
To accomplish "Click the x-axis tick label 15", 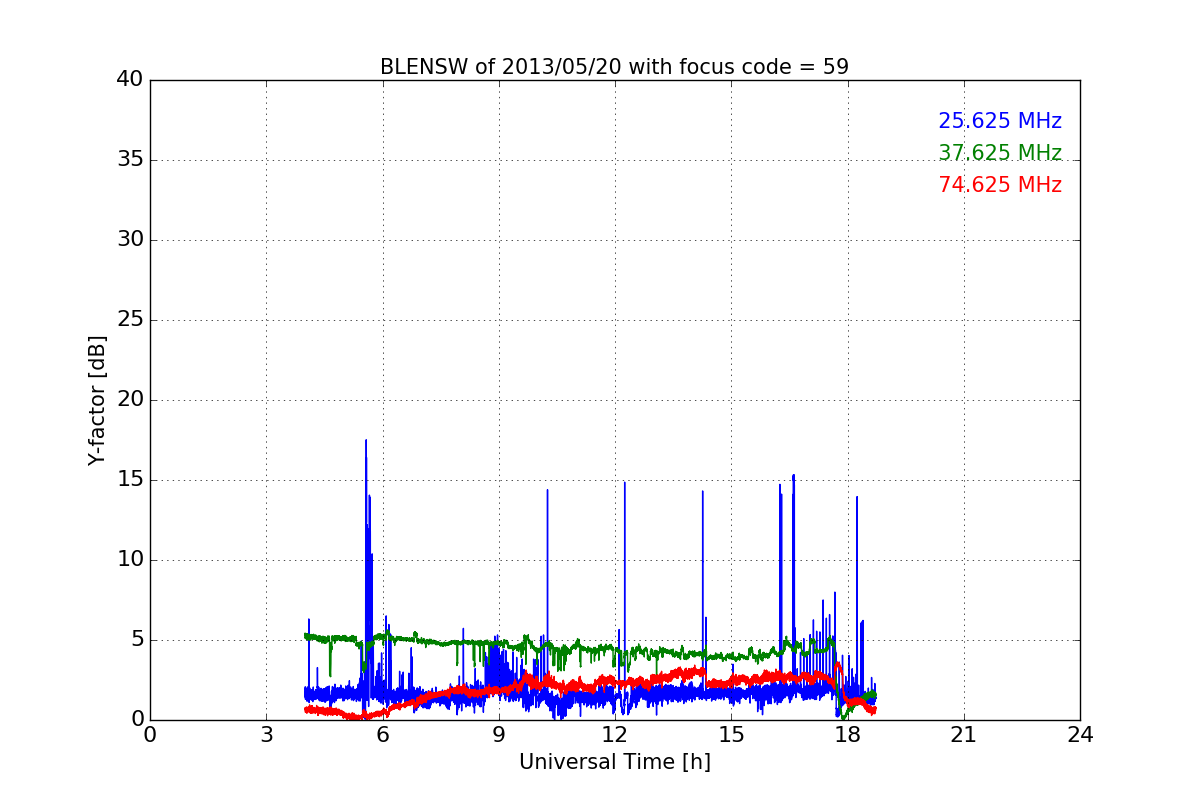I will [x=731, y=734].
